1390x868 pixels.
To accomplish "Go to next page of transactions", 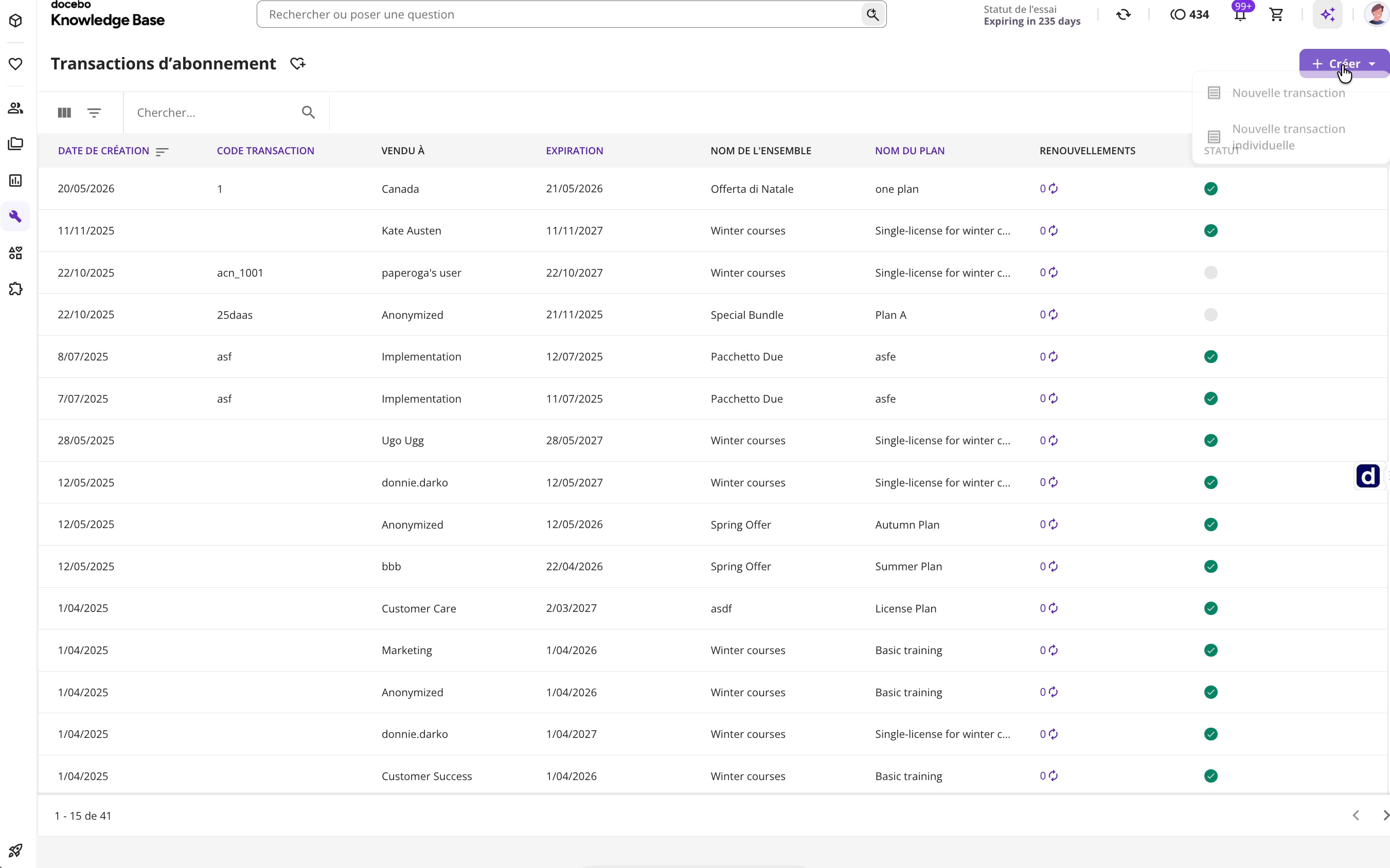I will [1385, 815].
